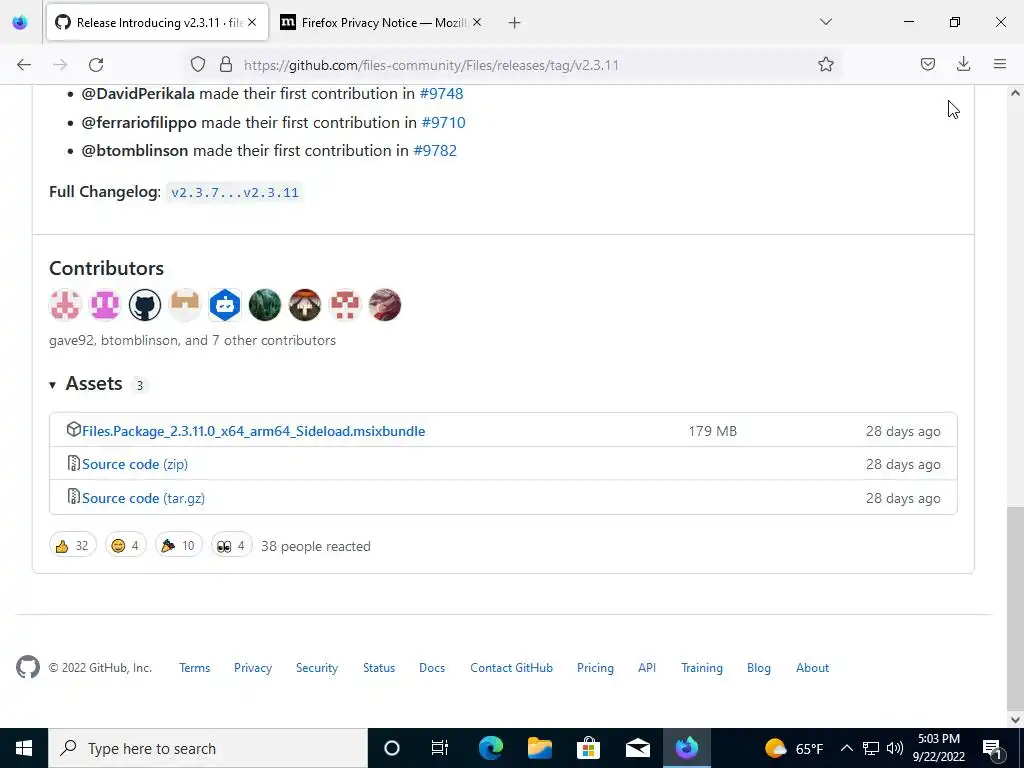The width and height of the screenshot is (1024, 768).
Task: List all tabs with the dropdown arrow
Action: pos(825,22)
